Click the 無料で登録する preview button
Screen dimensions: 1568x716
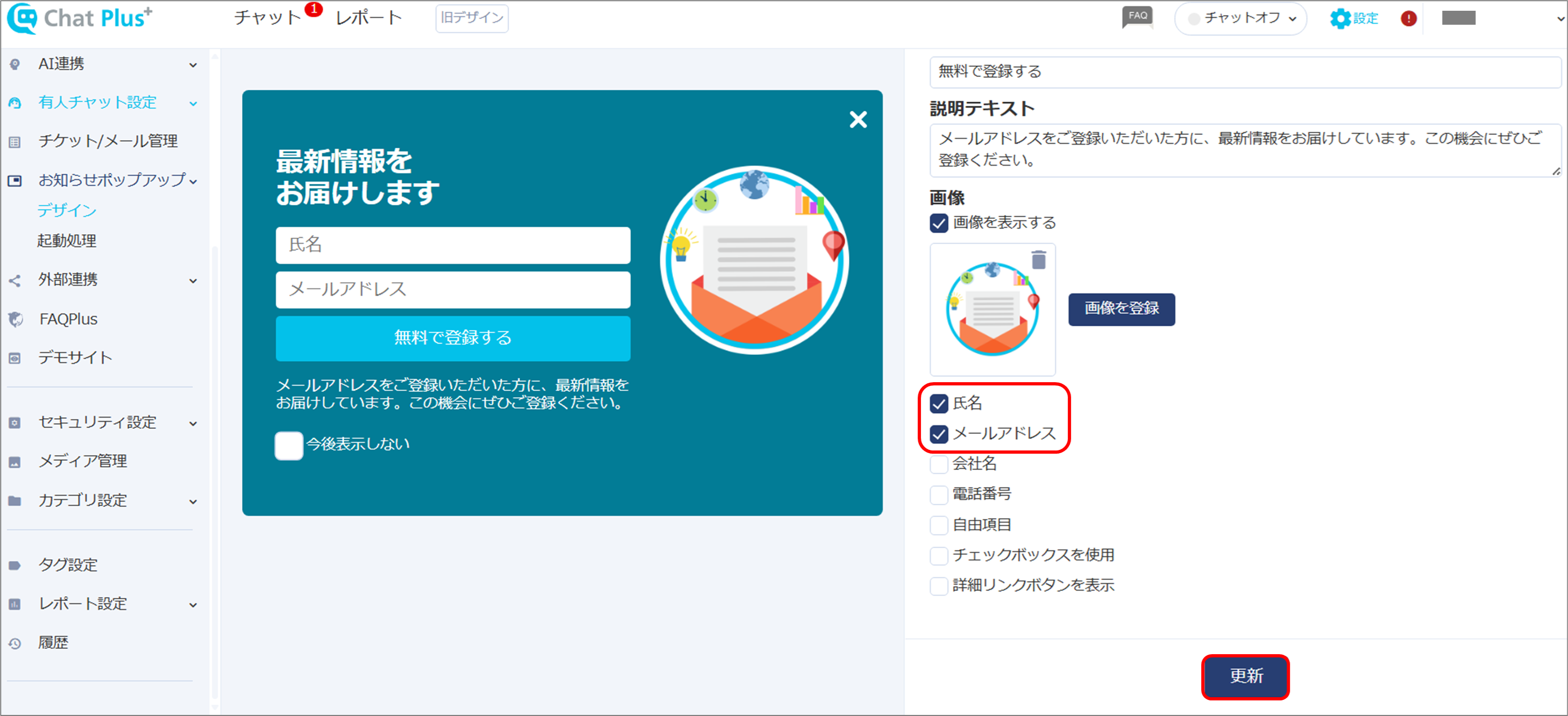click(x=453, y=338)
